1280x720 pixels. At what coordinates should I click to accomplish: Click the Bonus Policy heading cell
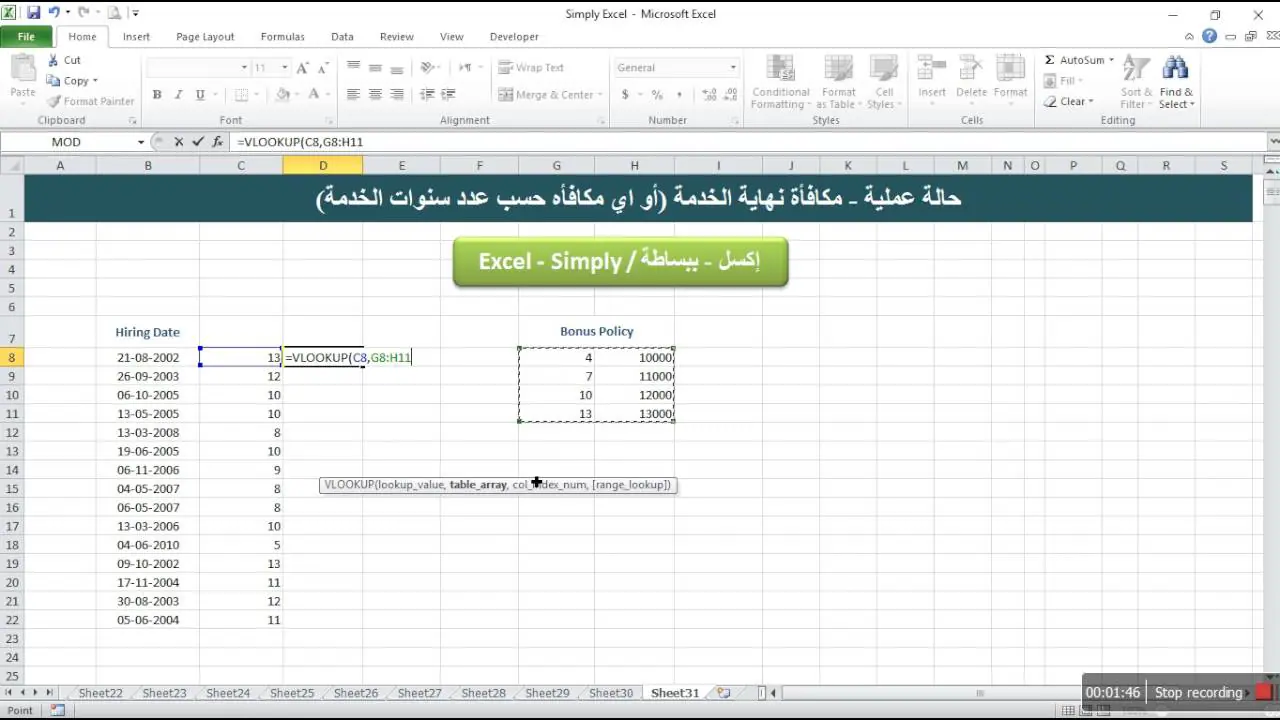[597, 331]
